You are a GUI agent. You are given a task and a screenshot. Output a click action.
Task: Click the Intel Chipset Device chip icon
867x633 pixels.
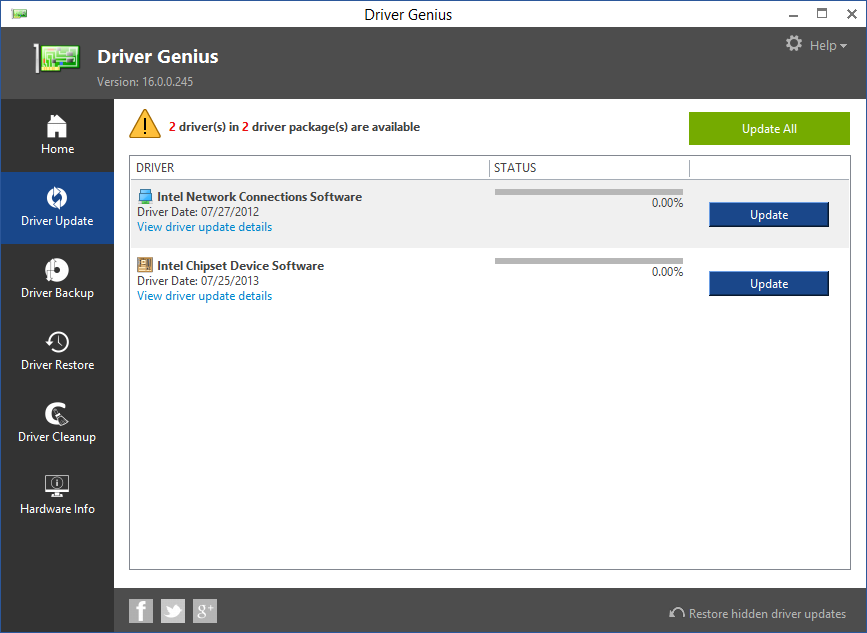(145, 265)
